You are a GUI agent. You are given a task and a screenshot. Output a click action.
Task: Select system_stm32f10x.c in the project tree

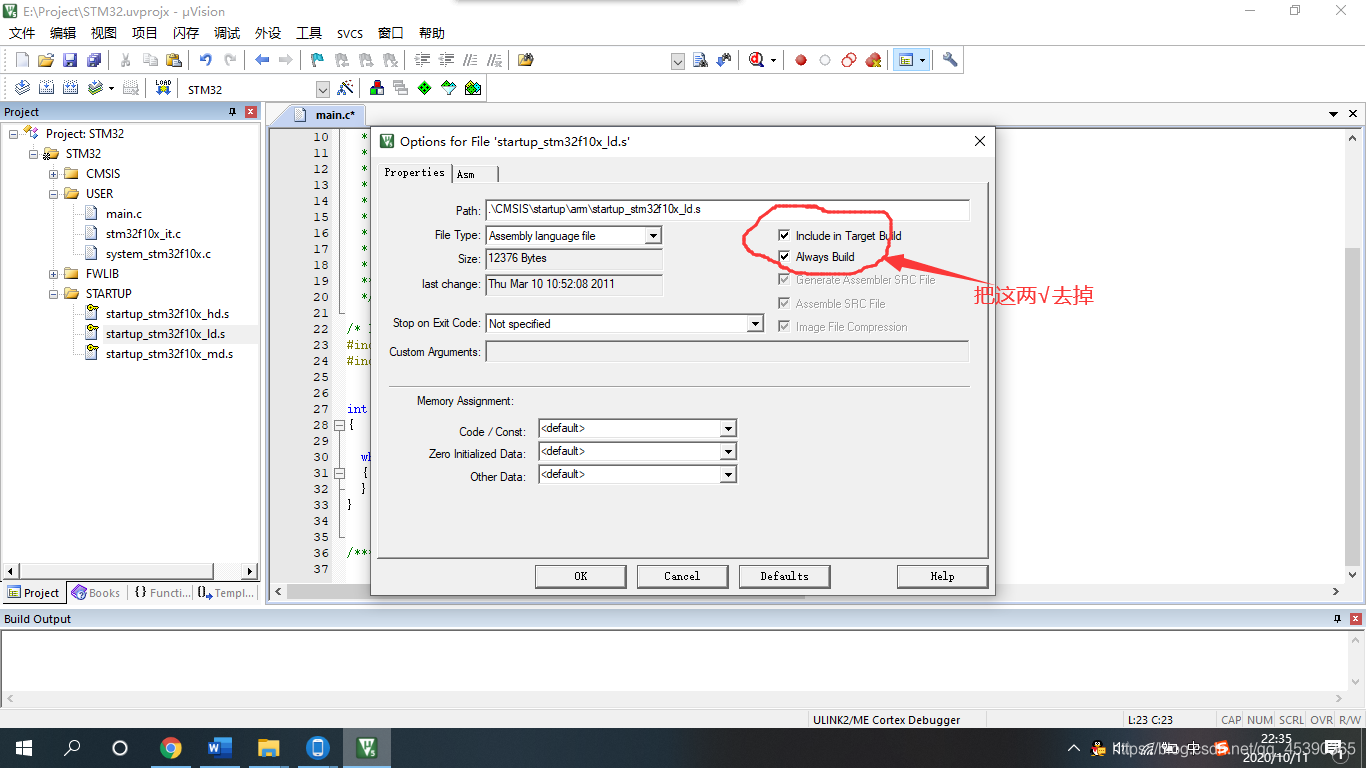[x=158, y=254]
